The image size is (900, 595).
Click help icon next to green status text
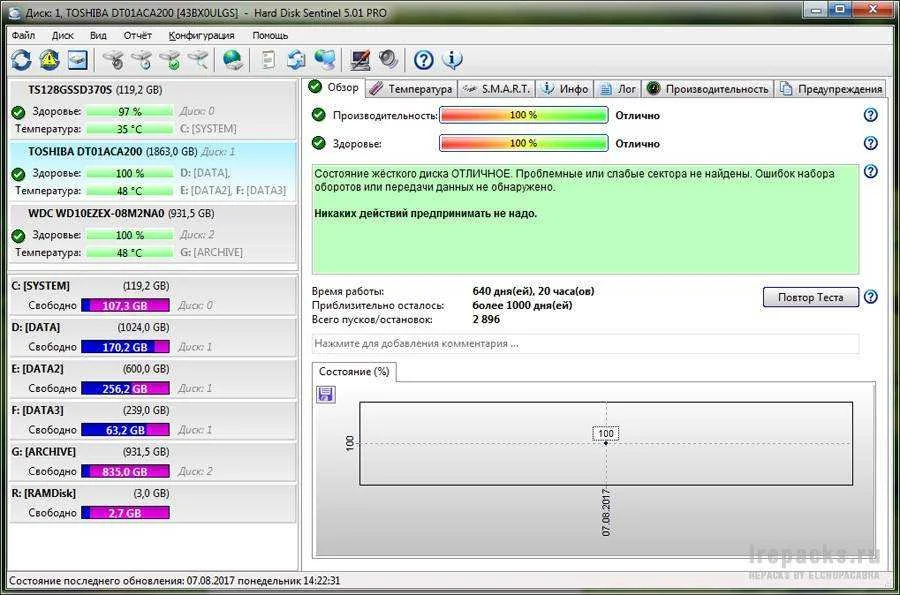[x=871, y=171]
